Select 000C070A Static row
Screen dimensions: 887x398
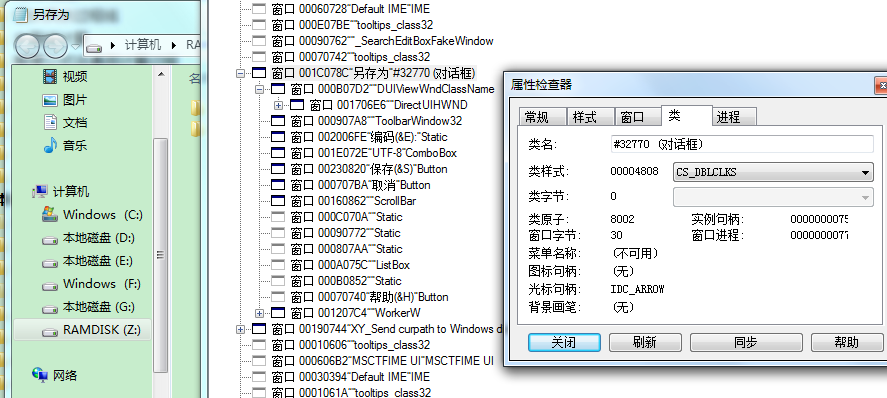coord(346,217)
